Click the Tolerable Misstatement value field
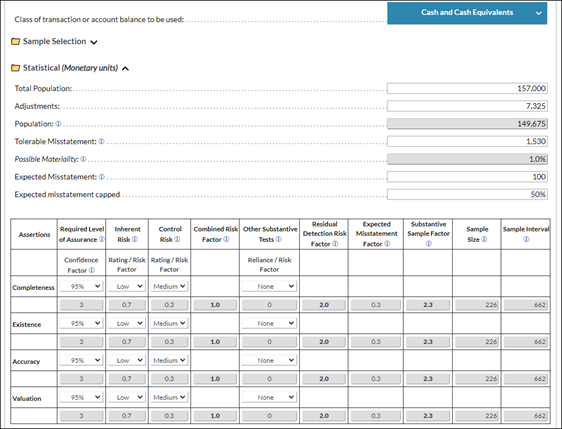 pos(467,141)
